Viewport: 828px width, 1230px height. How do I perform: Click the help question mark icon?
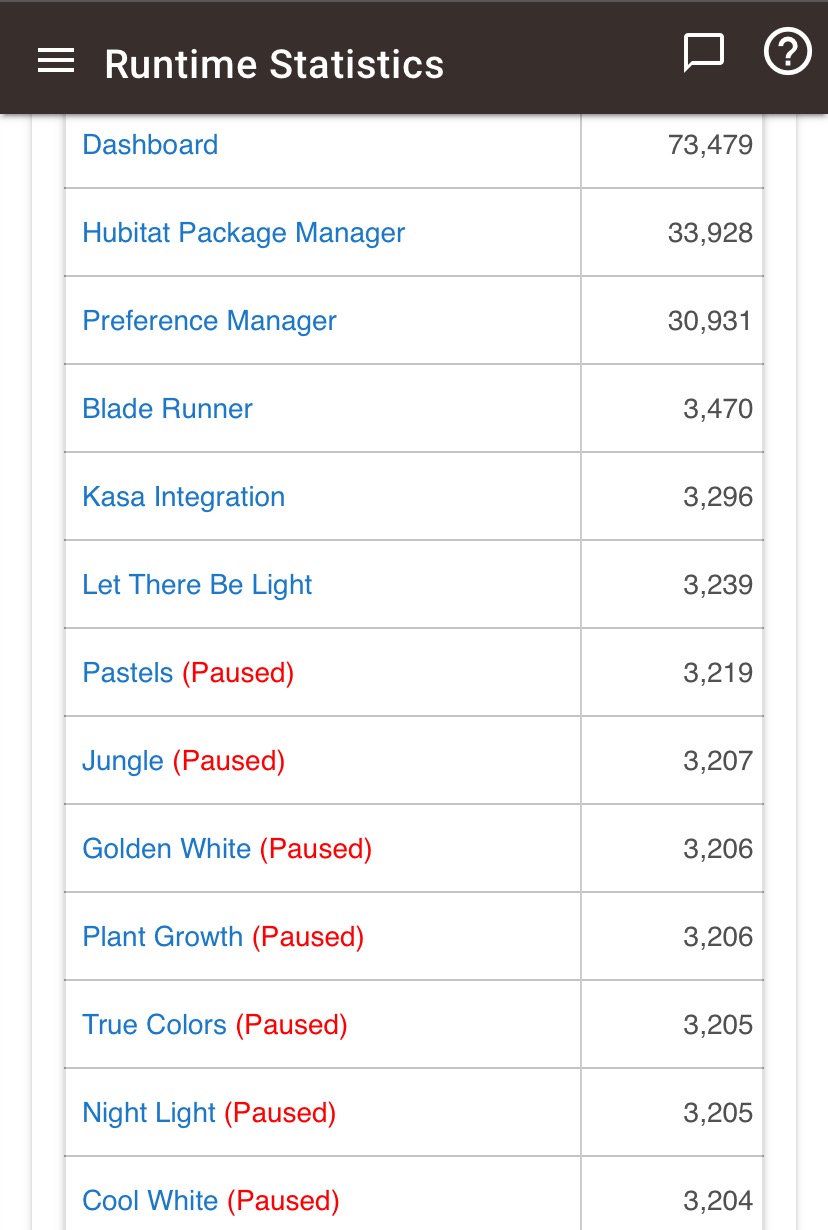click(787, 51)
